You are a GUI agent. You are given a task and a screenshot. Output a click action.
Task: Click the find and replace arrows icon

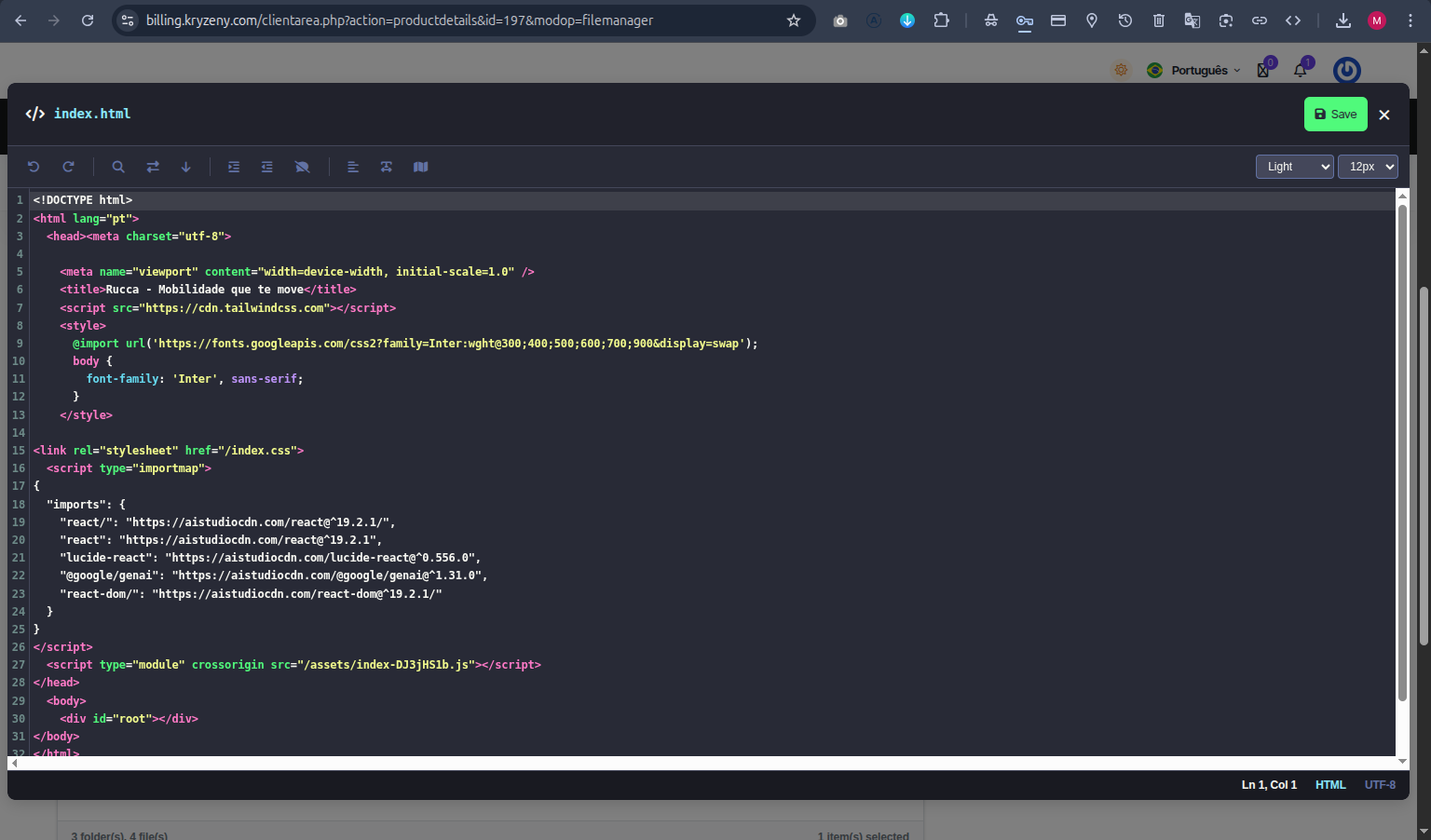(153, 167)
